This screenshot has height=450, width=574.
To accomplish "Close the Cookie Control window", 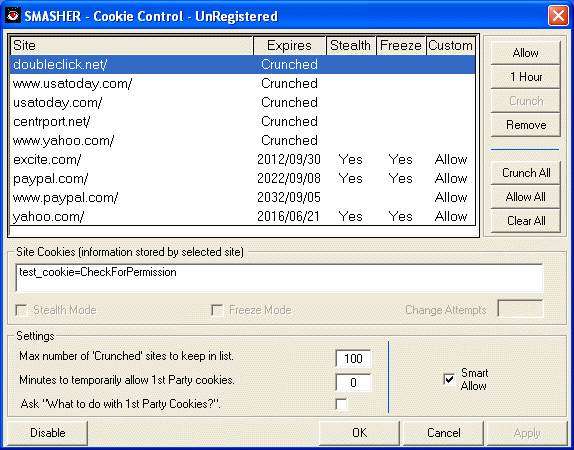I will pyautogui.click(x=558, y=16).
